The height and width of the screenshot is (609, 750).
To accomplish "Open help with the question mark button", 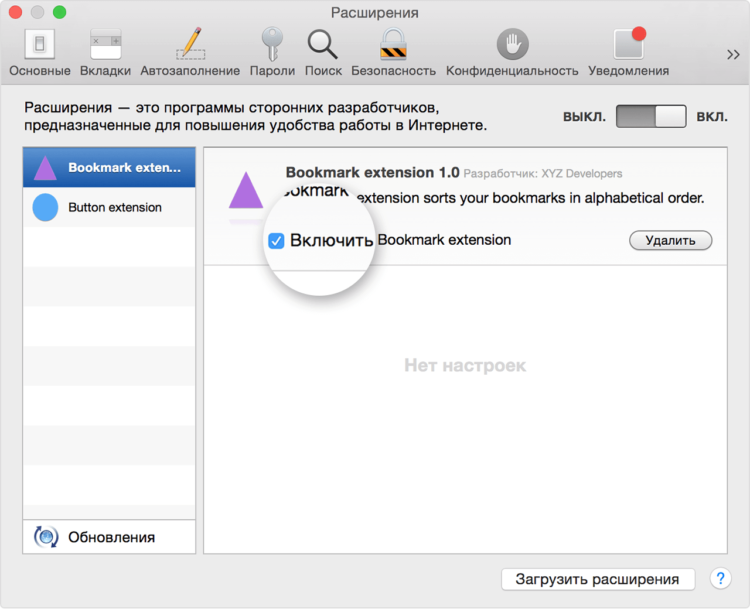I will pos(720,578).
